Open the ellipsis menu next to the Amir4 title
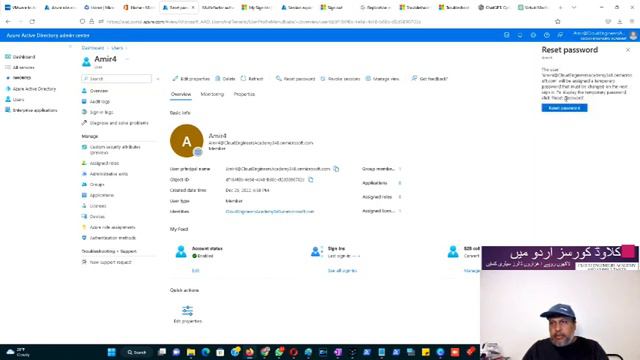640x360 pixels. (x=127, y=59)
